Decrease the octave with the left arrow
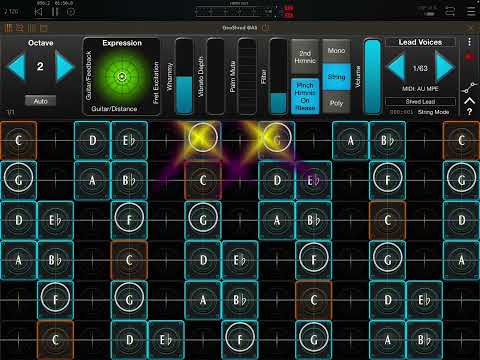This screenshot has height=360, width=480. pyautogui.click(x=17, y=67)
